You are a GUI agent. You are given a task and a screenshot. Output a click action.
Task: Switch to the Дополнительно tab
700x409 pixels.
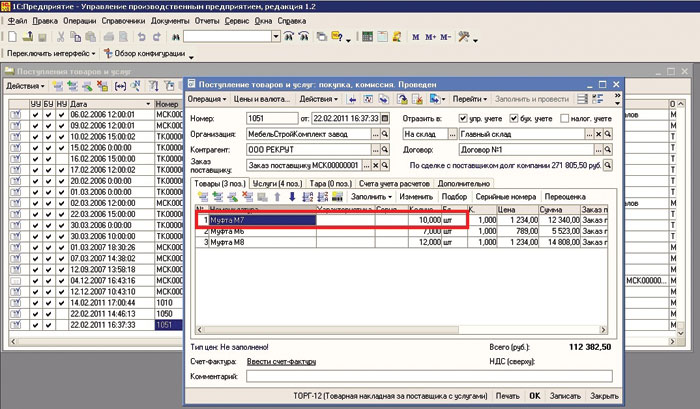tap(463, 184)
